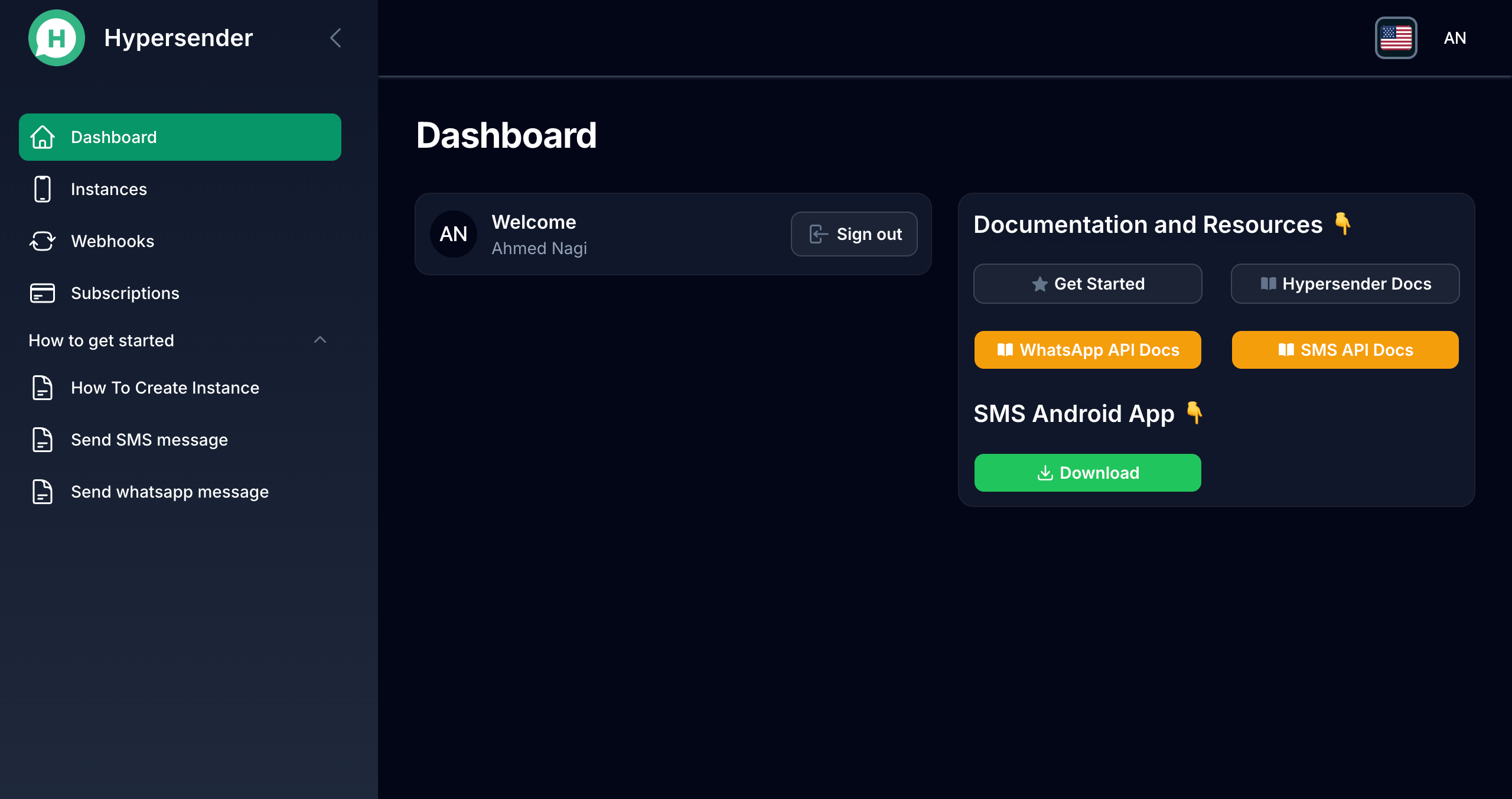The height and width of the screenshot is (799, 1512).
Task: Open Send whatsapp message guide
Action: [x=180, y=492]
